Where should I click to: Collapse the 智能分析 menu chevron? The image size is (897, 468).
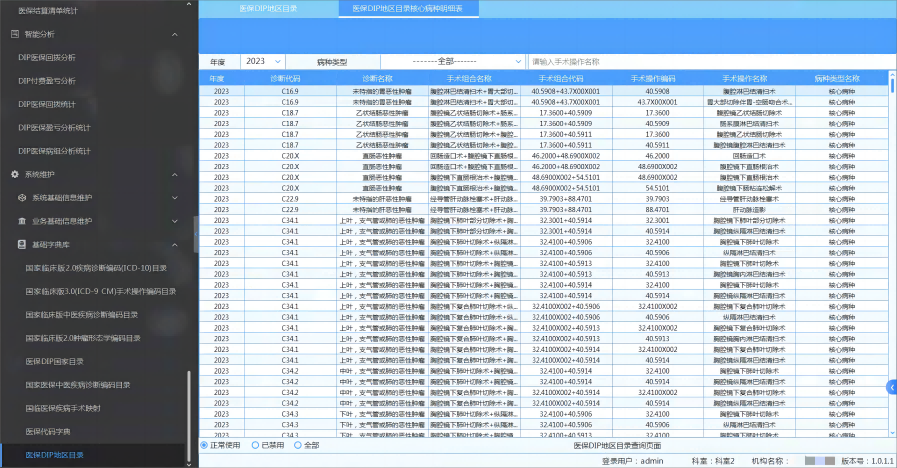[x=174, y=34]
